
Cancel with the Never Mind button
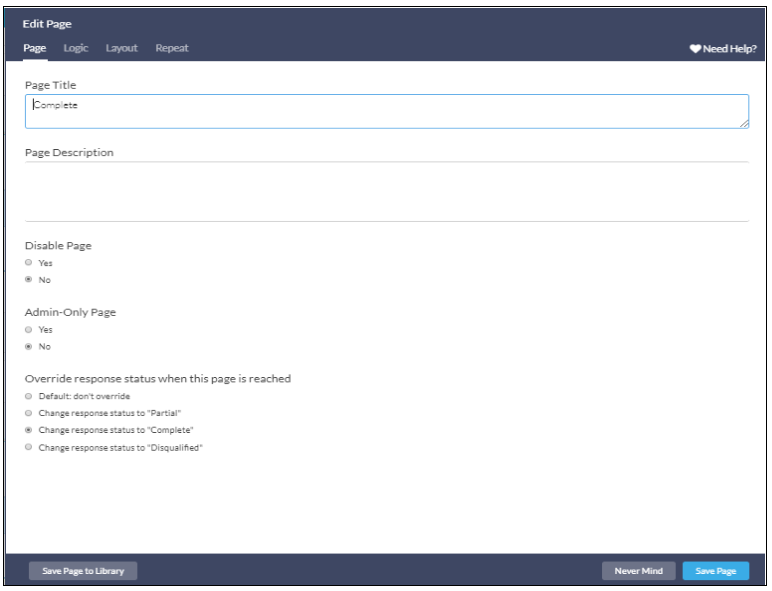[639, 571]
